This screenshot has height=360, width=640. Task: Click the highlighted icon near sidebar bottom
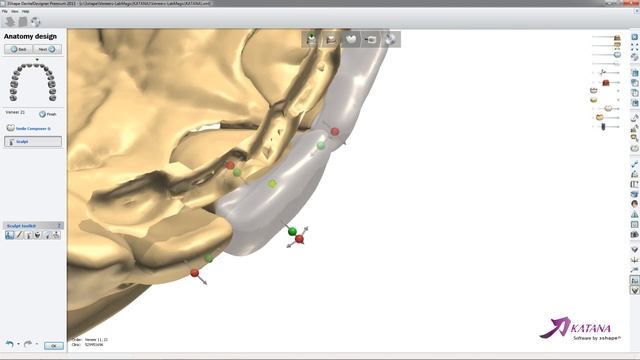tap(635, 280)
